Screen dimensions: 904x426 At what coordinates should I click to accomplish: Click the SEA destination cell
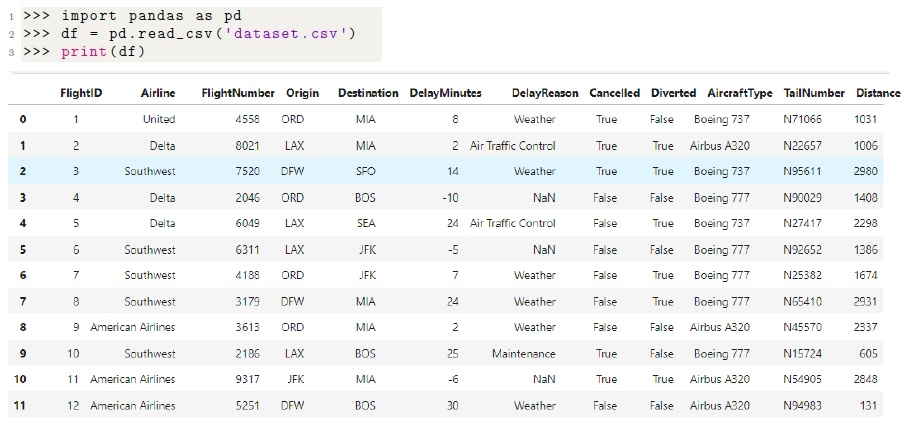pos(366,223)
